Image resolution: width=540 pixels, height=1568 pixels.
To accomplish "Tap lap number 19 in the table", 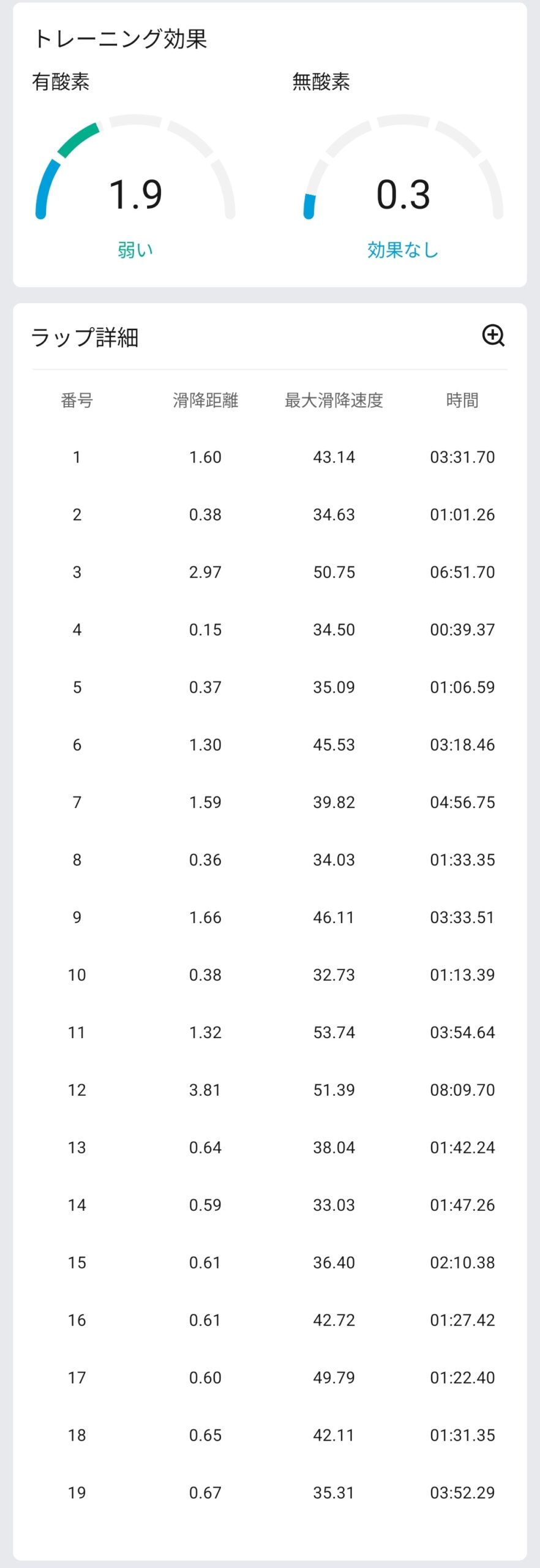I will coord(77,1493).
